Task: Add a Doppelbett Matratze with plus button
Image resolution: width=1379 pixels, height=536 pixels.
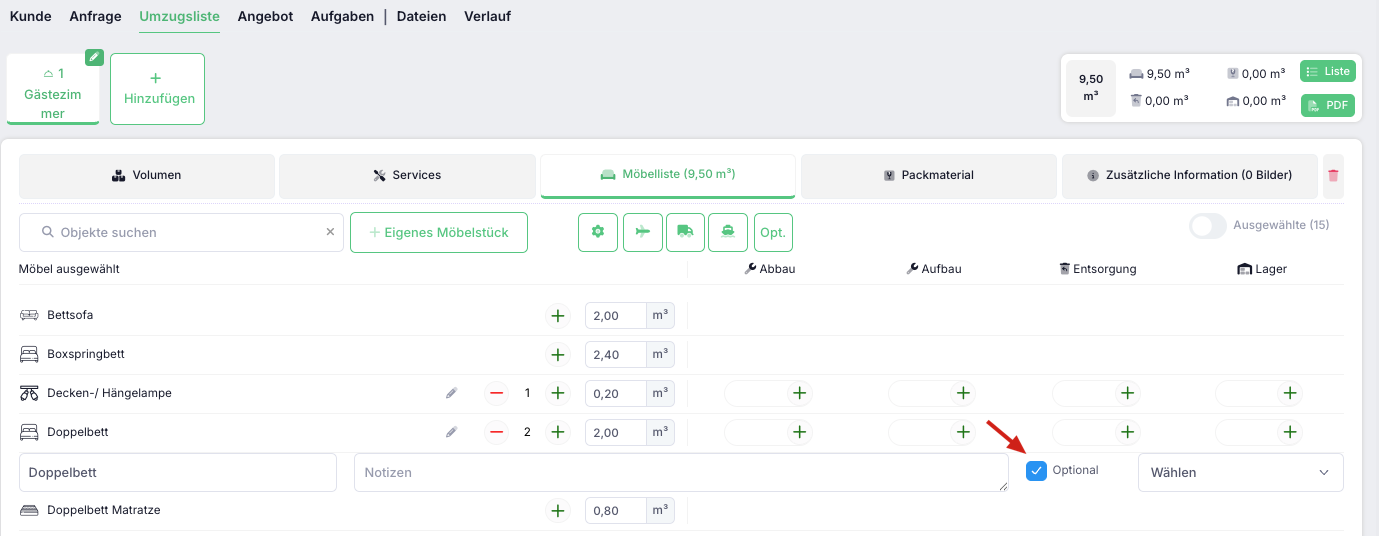Action: point(557,511)
